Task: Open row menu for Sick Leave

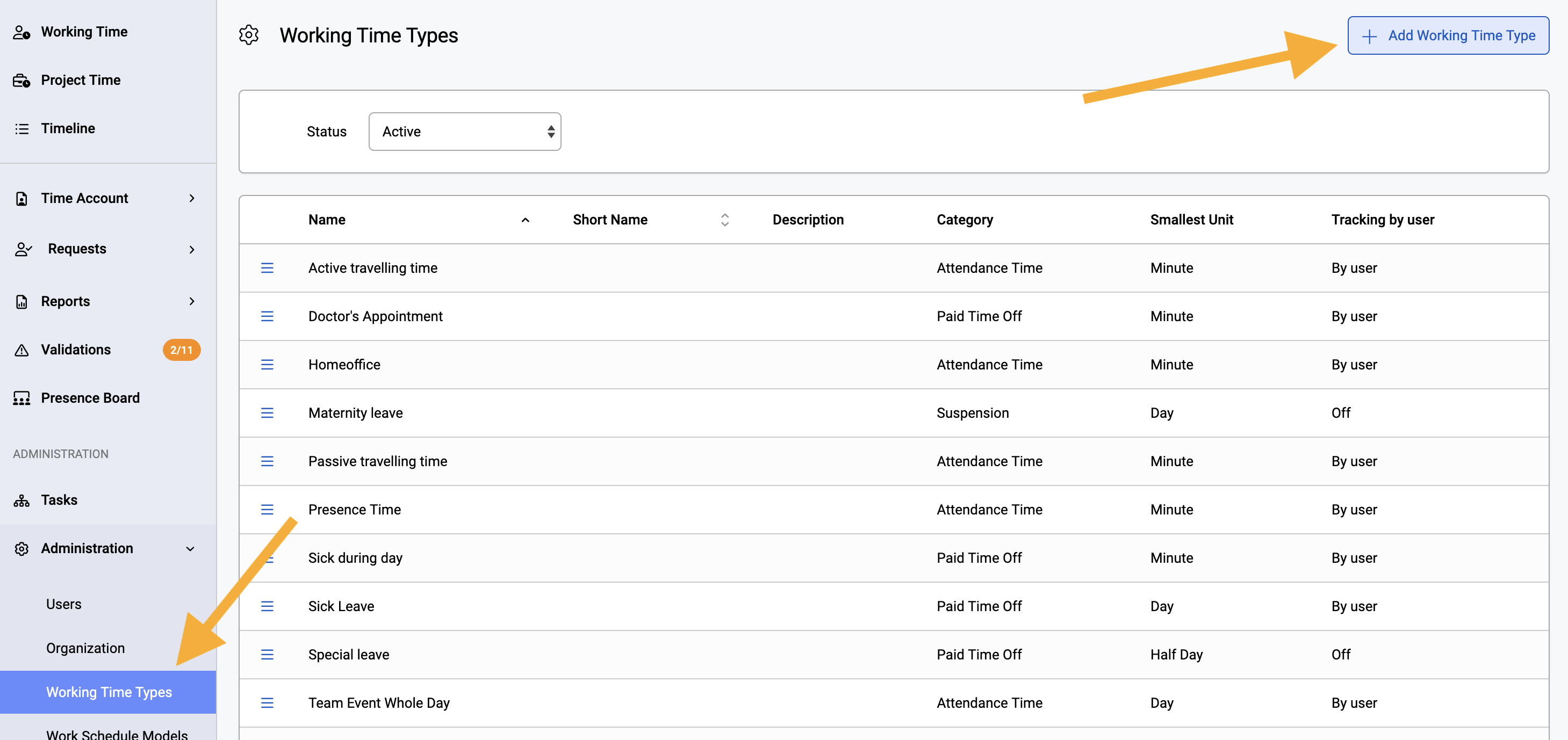Action: point(267,606)
